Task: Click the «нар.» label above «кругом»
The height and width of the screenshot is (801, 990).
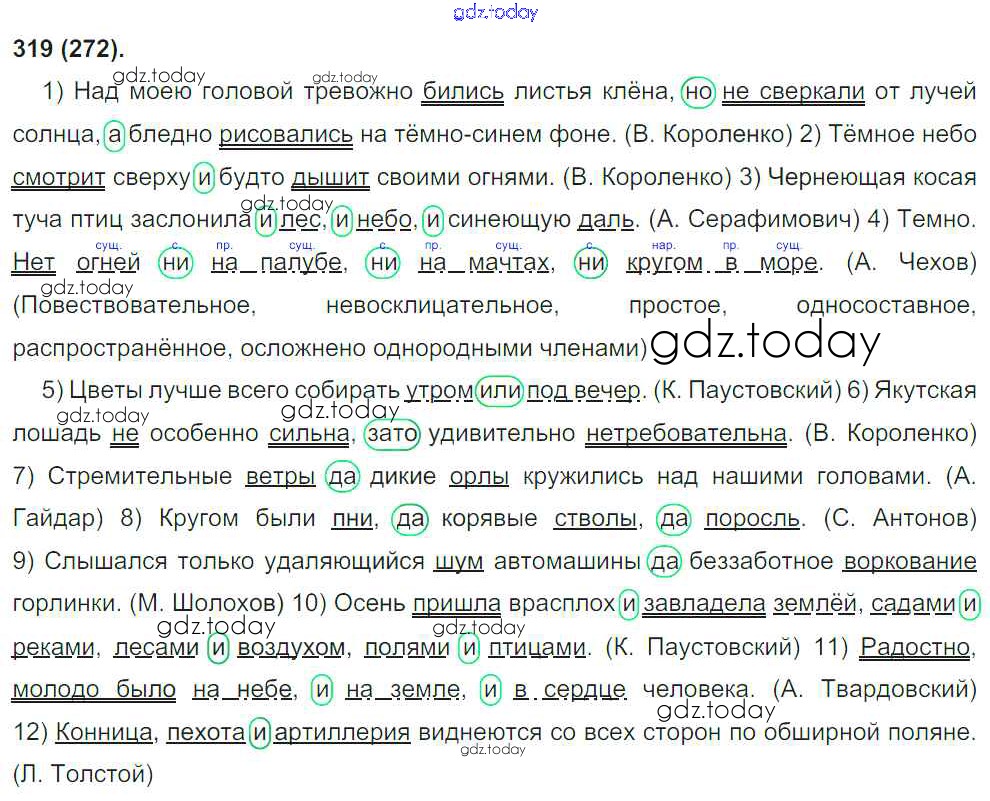Action: (x=663, y=245)
